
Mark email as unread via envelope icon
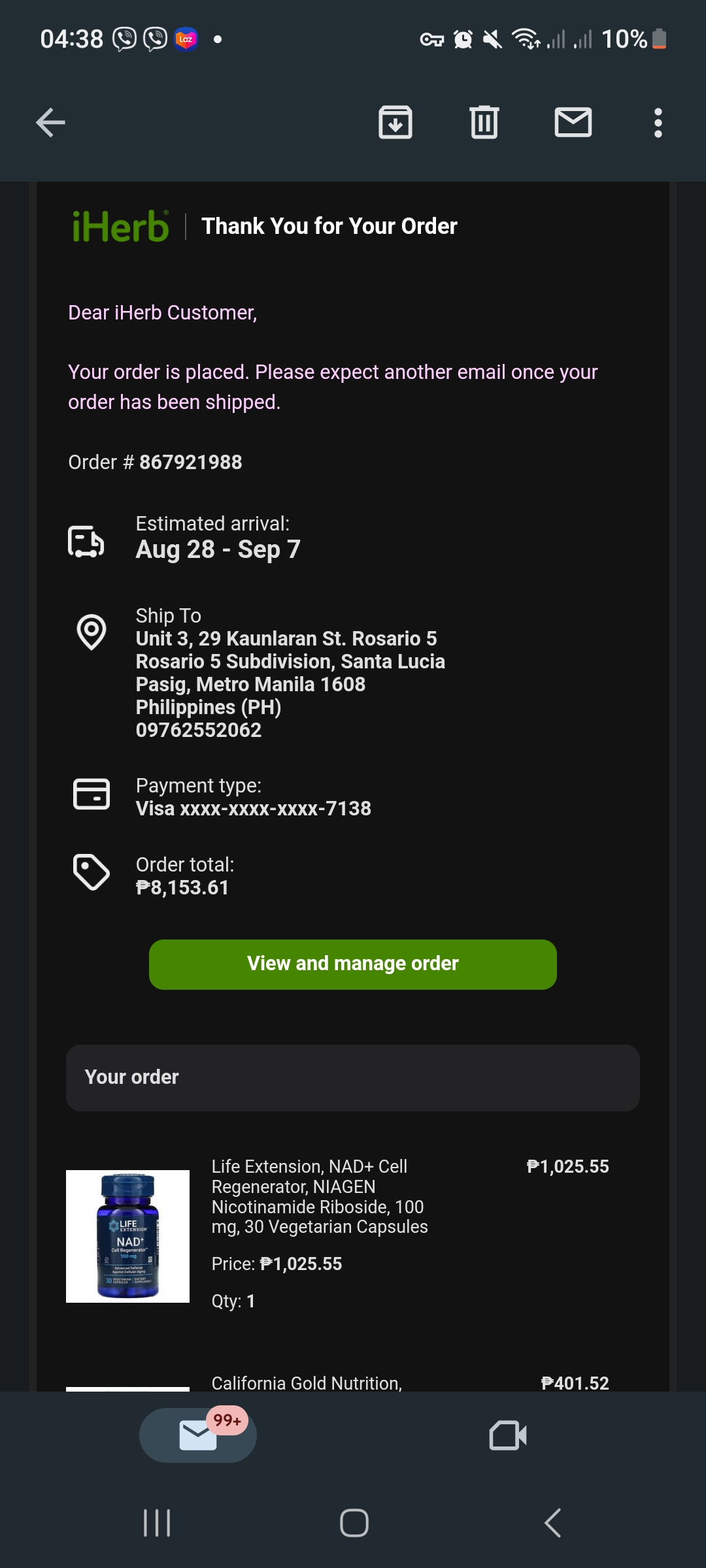click(573, 123)
